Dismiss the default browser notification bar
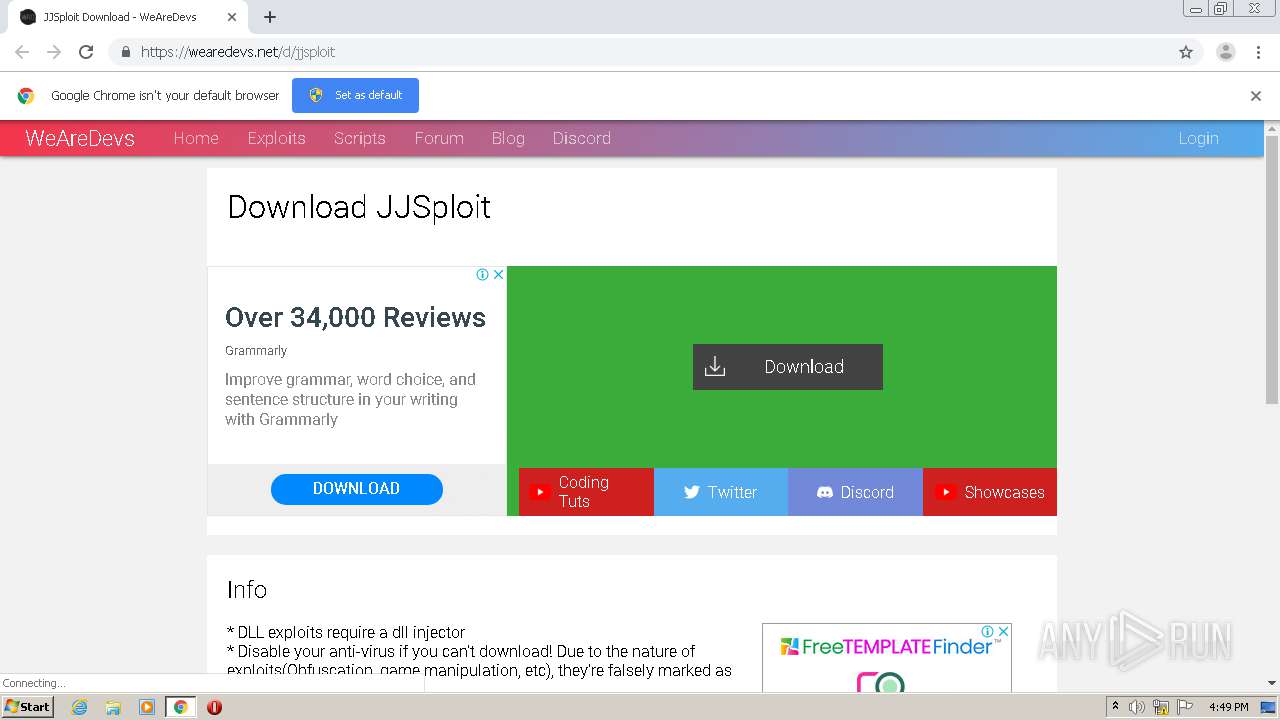This screenshot has height=720, width=1280. pos(1256,96)
